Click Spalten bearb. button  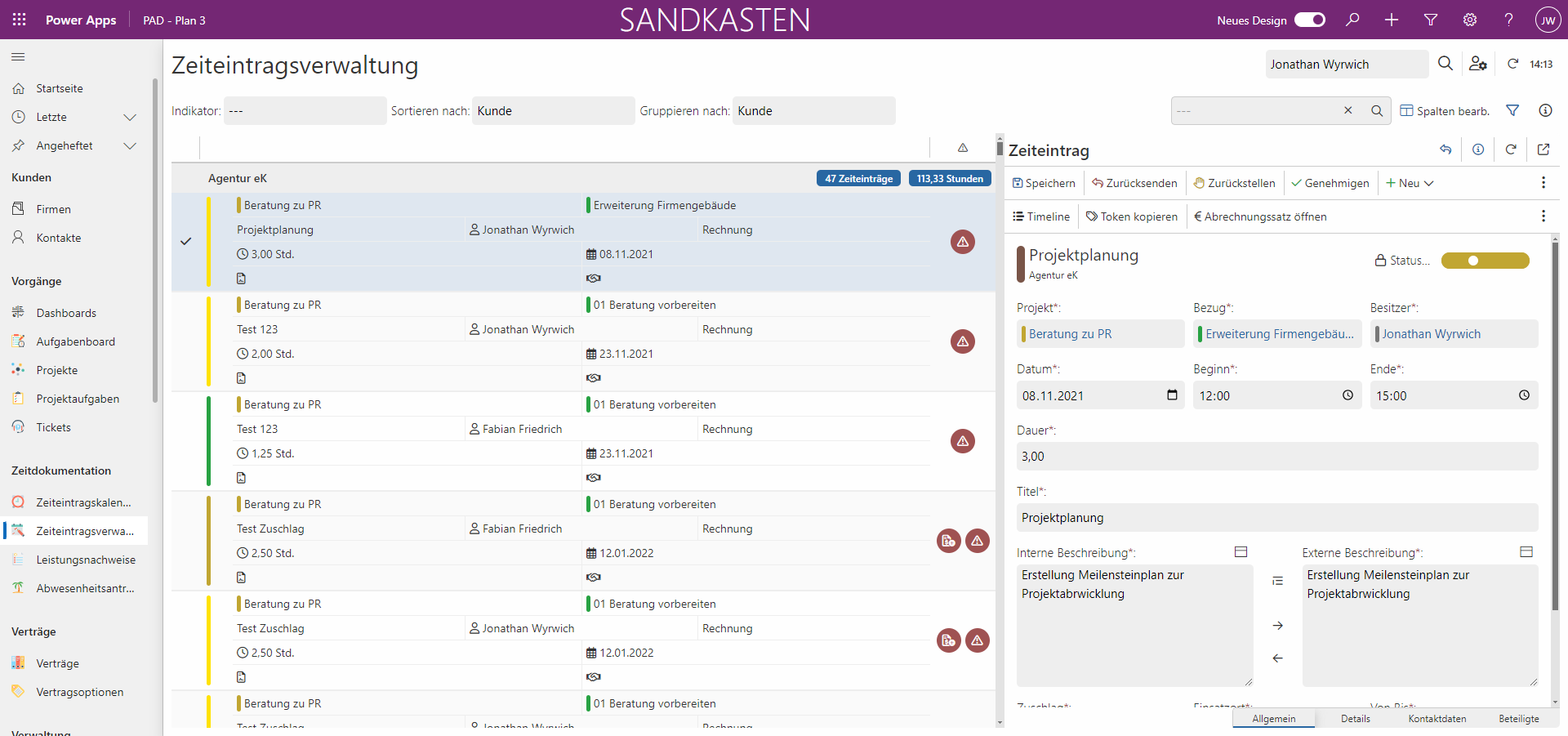pos(1445,111)
